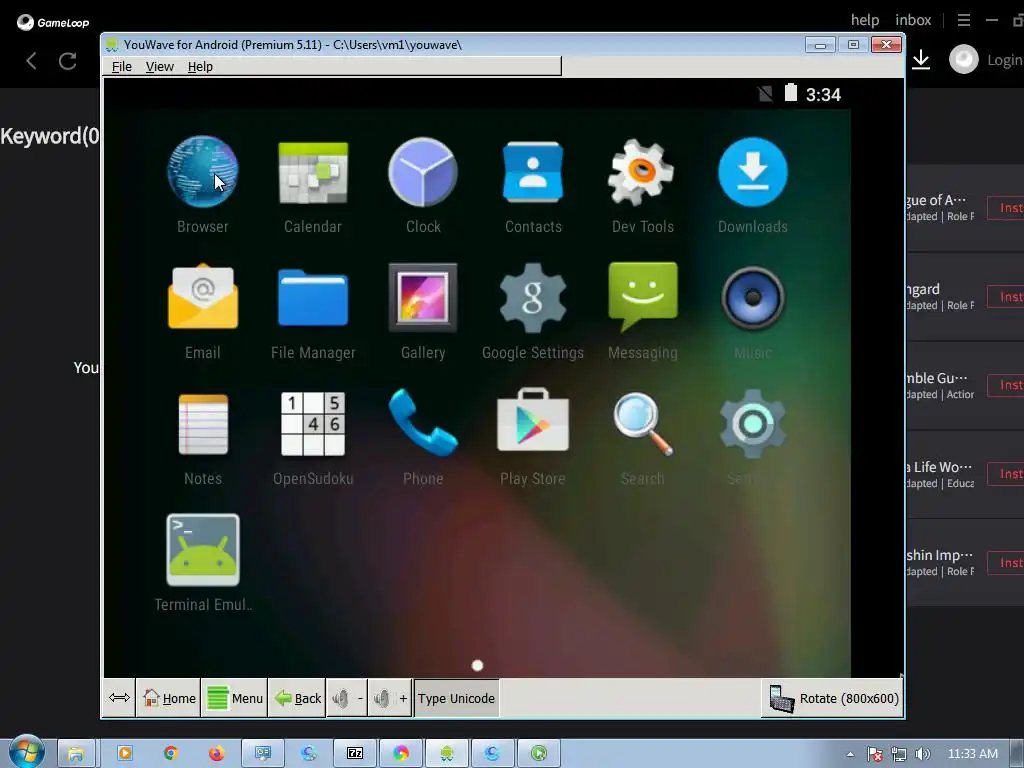Open the Notes app
This screenshot has width=1024, height=768.
[203, 424]
